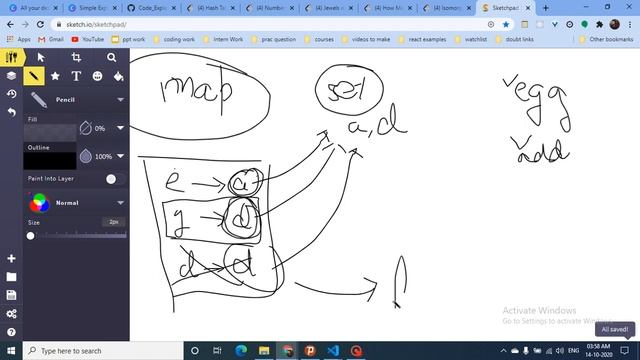Reload the sketch.io page
Screen dimensions: 640x360
pyautogui.click(x=40, y=24)
